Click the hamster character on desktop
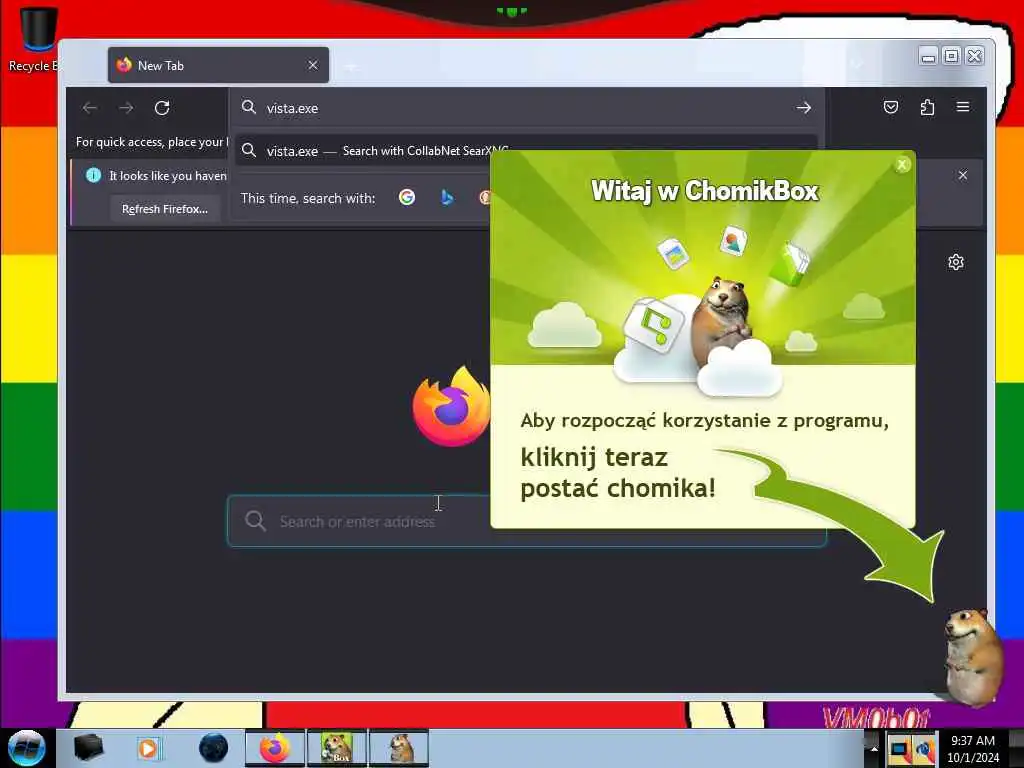 click(973, 656)
